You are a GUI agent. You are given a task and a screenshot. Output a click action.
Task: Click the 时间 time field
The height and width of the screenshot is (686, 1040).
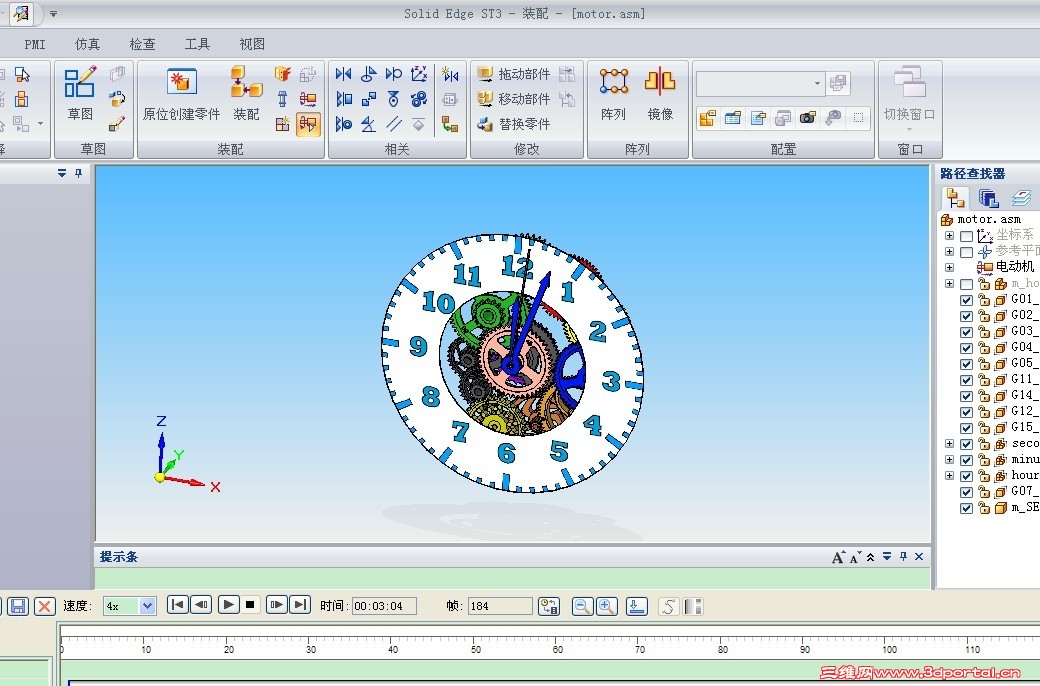tap(384, 606)
